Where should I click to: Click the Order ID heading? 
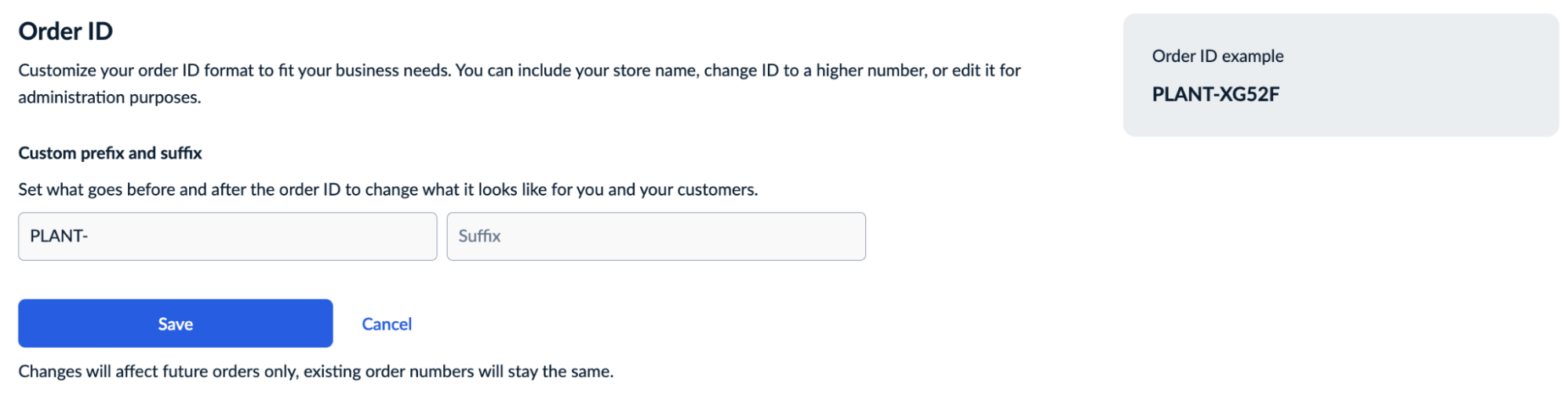tap(66, 31)
